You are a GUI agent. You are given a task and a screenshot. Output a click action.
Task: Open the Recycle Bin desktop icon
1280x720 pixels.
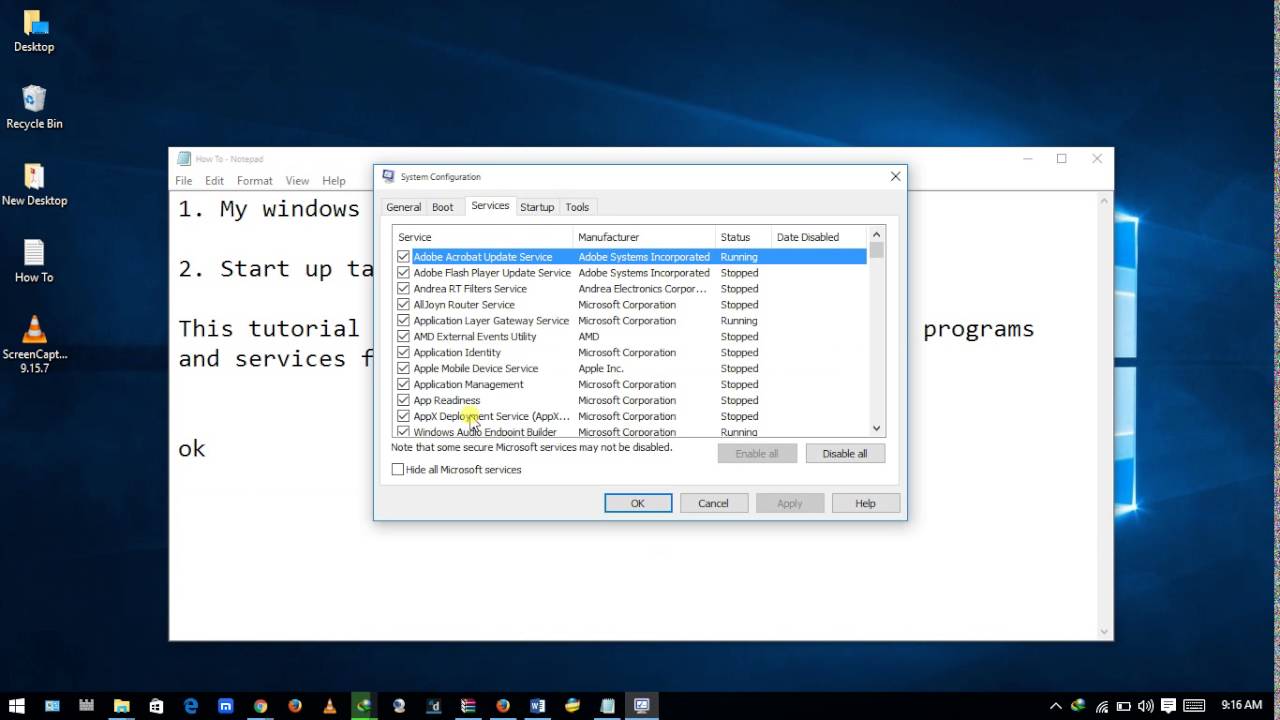(34, 107)
